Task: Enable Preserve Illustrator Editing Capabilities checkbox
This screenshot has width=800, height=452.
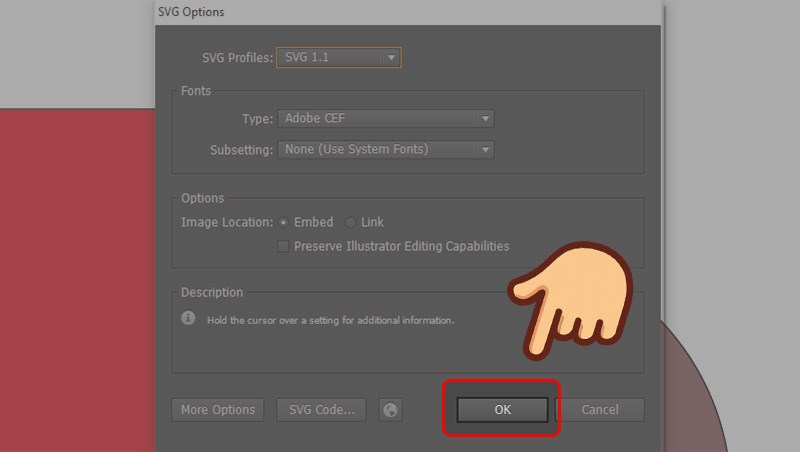Action: coord(283,246)
